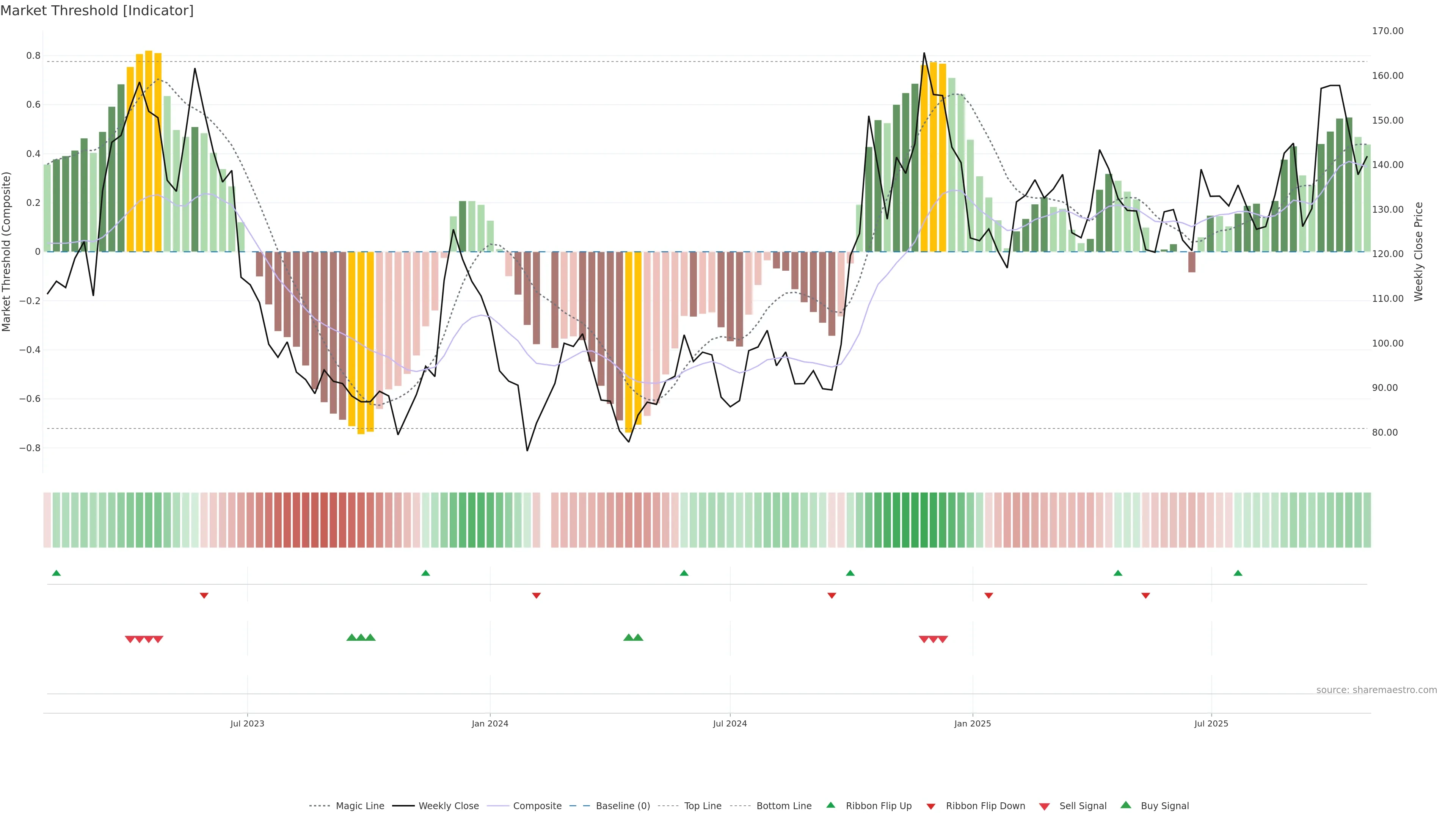Click Ribbon Flip Up legend triangle
The width and height of the screenshot is (1456, 819).
830,805
